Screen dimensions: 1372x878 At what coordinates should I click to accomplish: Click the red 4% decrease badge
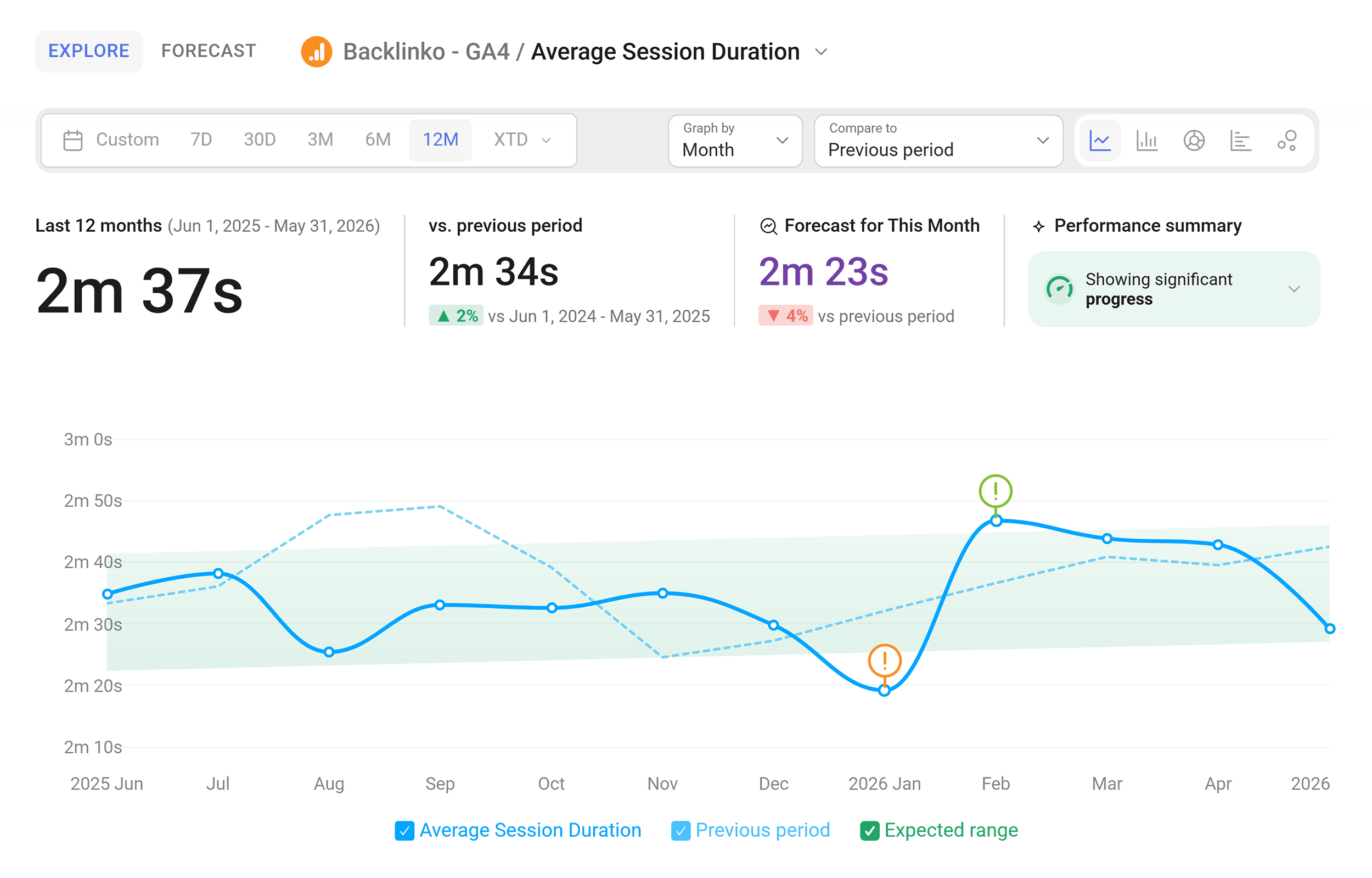tap(786, 316)
